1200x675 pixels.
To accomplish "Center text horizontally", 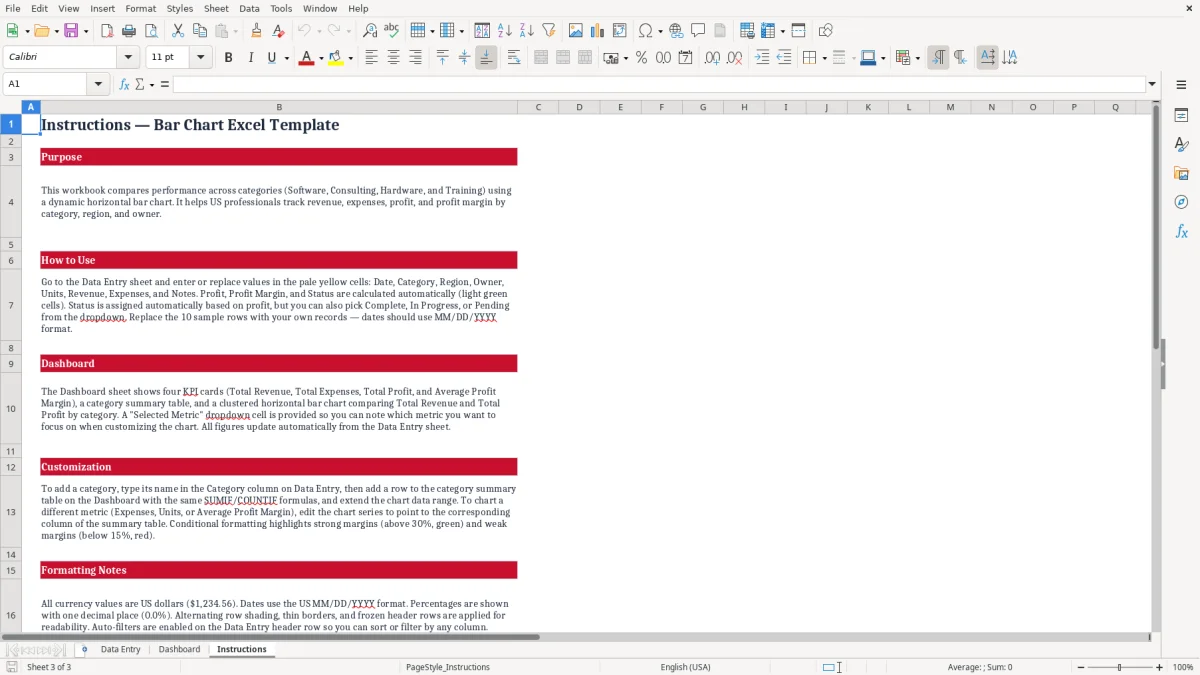I will click(393, 58).
